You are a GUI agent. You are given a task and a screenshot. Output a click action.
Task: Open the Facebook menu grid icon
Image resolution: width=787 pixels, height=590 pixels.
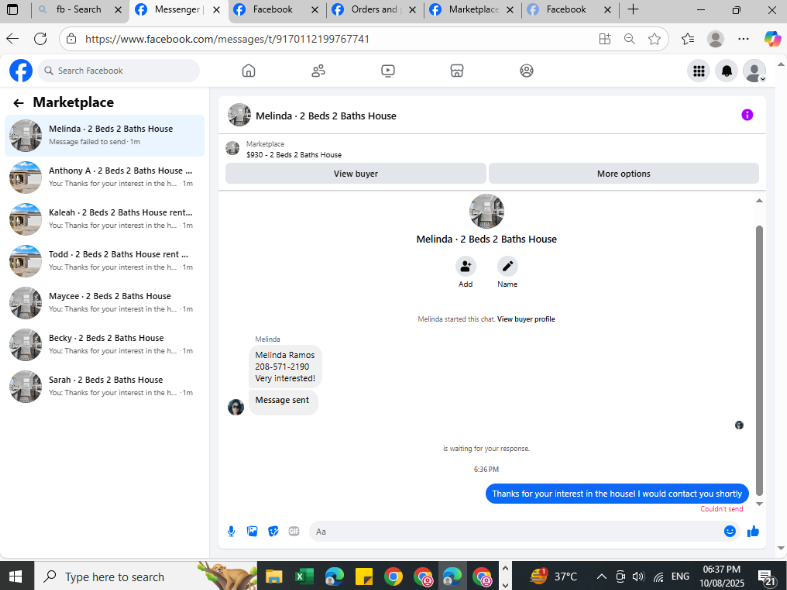pos(699,71)
